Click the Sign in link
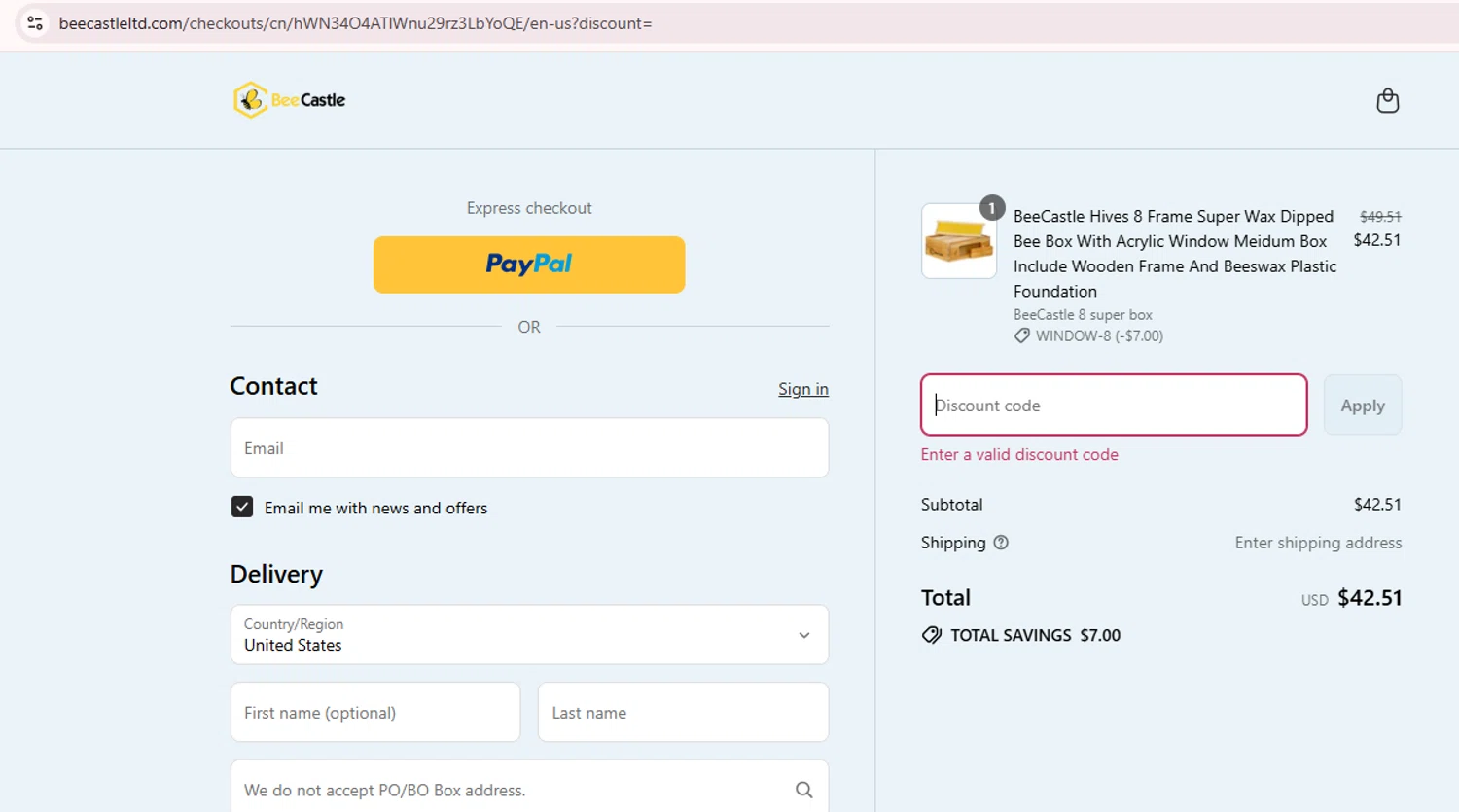This screenshot has width=1459, height=812. tap(803, 389)
